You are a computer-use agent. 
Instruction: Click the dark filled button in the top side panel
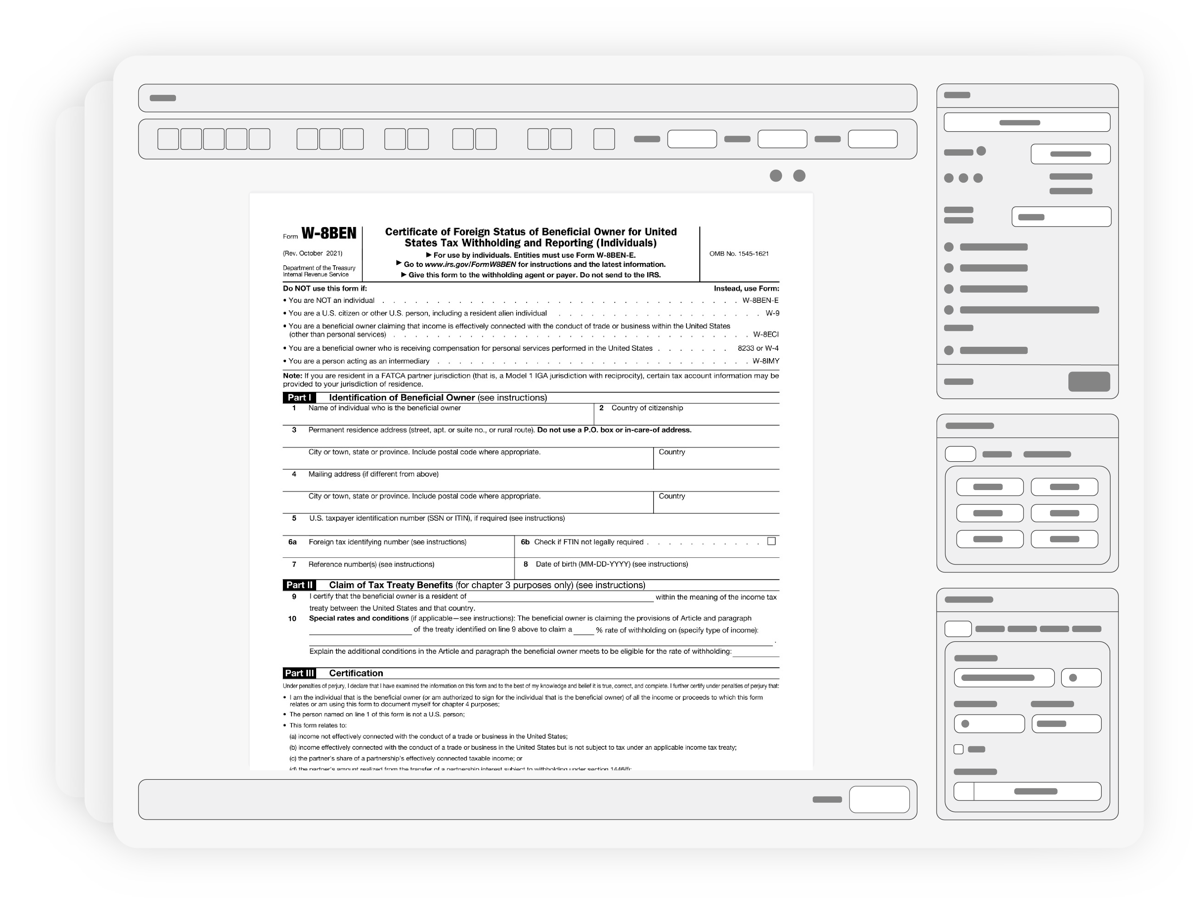tap(1089, 381)
